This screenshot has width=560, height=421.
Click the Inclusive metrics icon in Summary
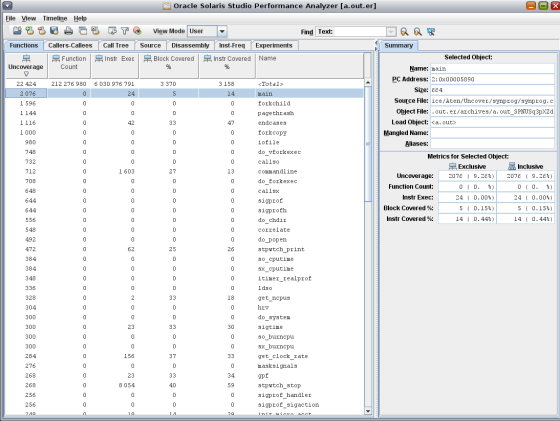512,166
